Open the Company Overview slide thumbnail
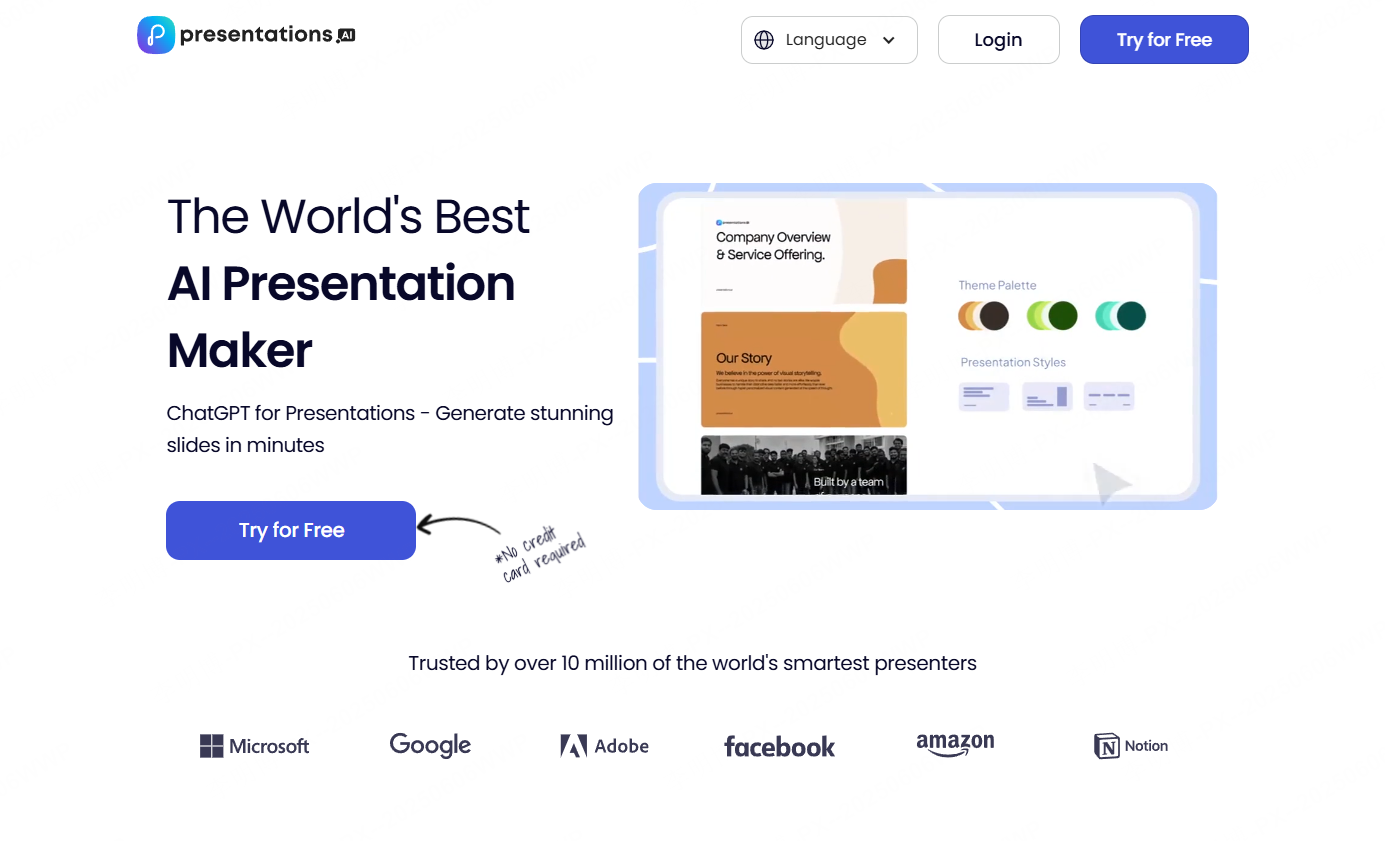1385x841 pixels. [x=803, y=251]
